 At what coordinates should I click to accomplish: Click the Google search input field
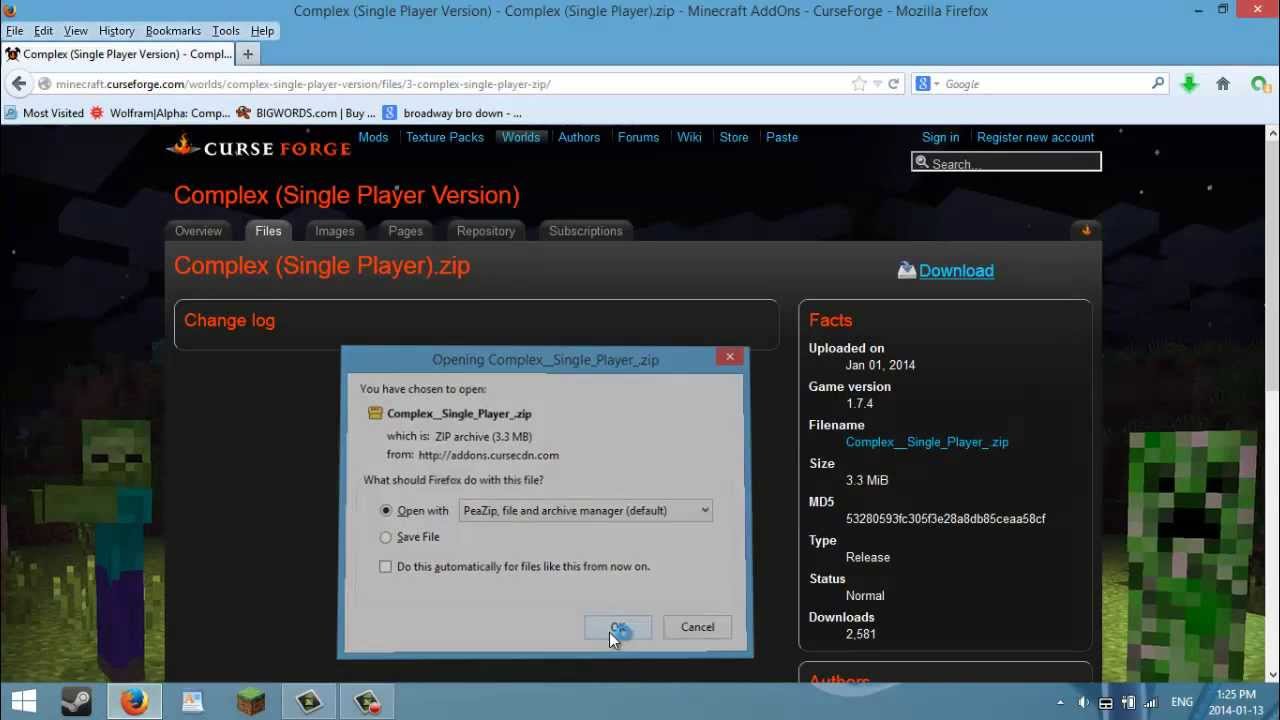1045,84
